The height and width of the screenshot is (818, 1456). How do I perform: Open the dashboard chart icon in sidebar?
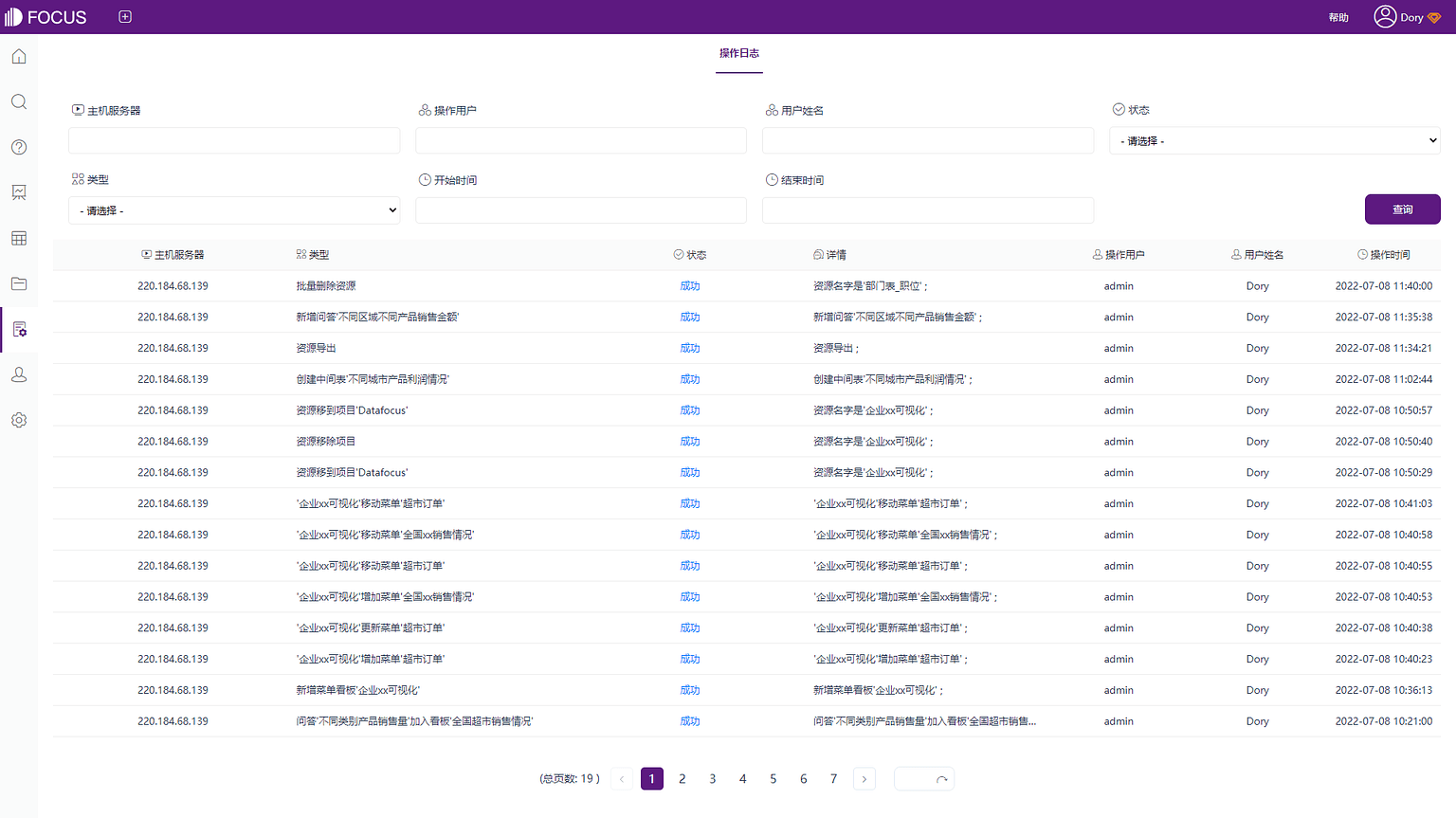[19, 192]
